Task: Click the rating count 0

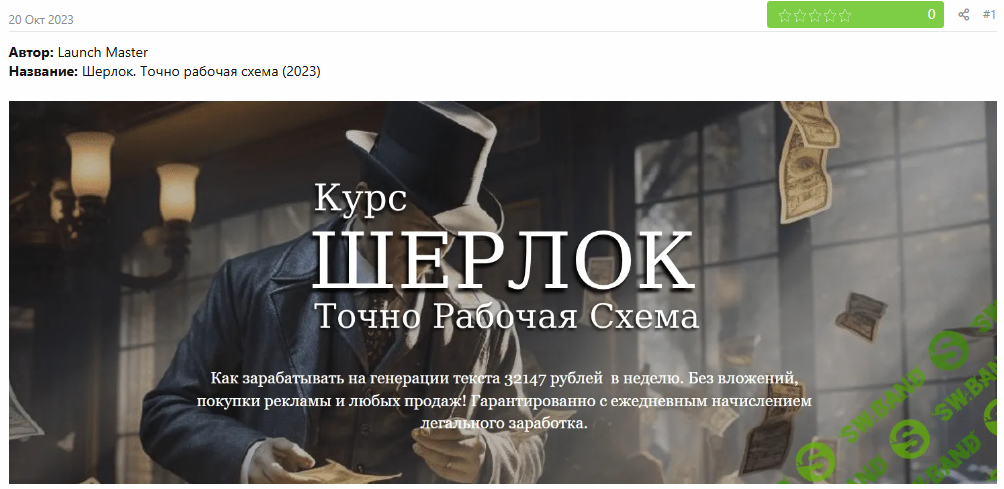Action: 932,15
